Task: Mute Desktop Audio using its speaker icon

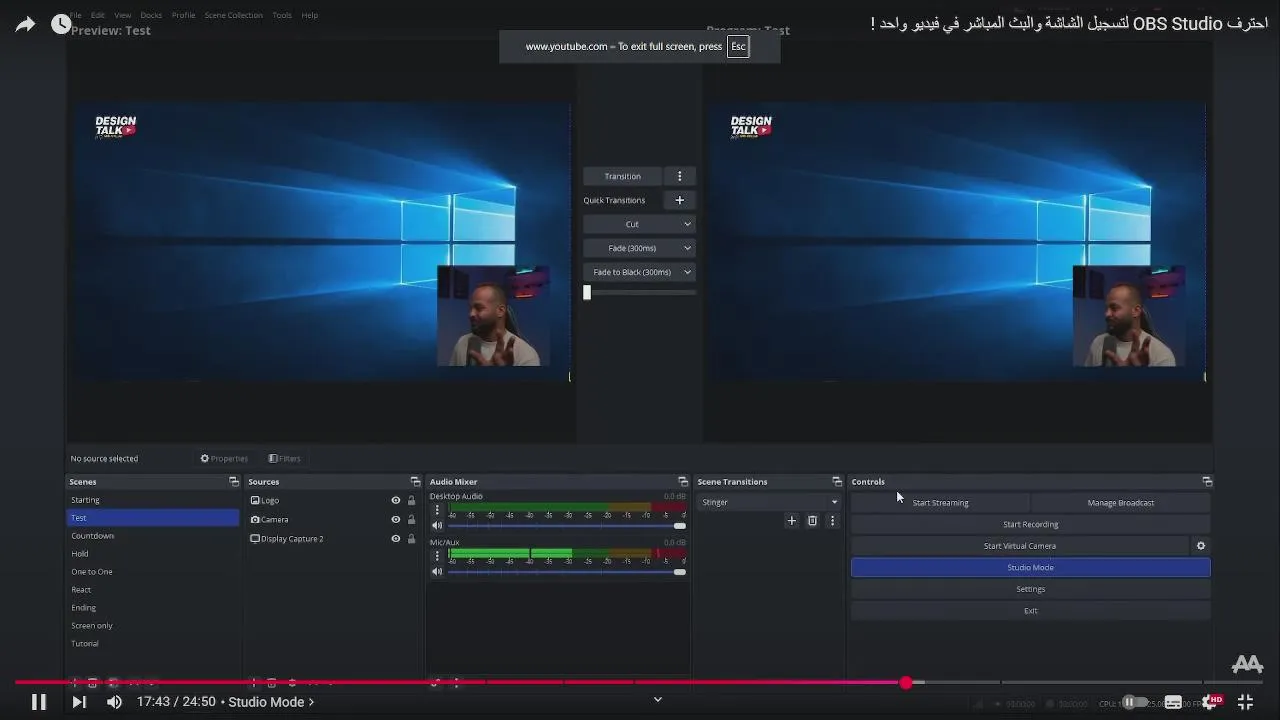Action: click(437, 525)
